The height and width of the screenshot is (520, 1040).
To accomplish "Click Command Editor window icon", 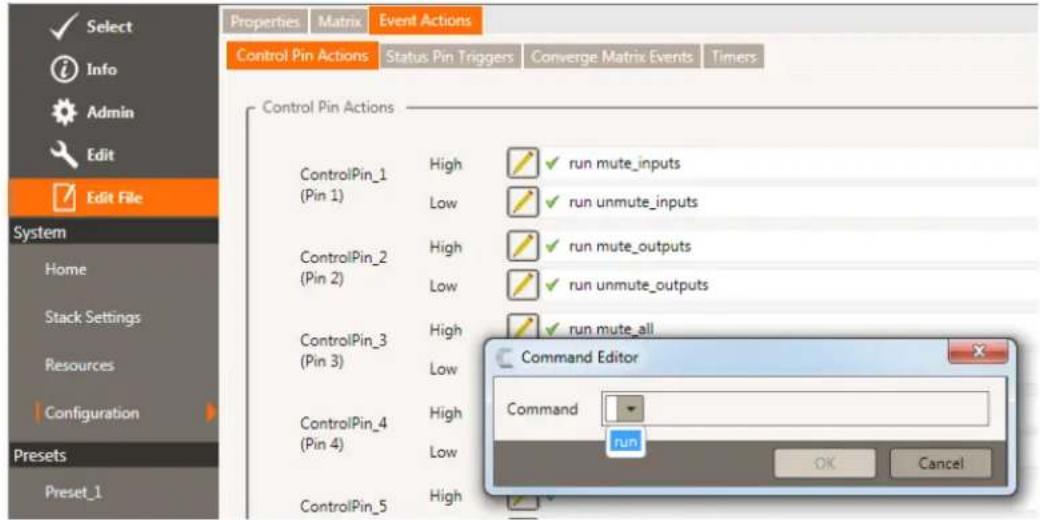I will click(505, 358).
